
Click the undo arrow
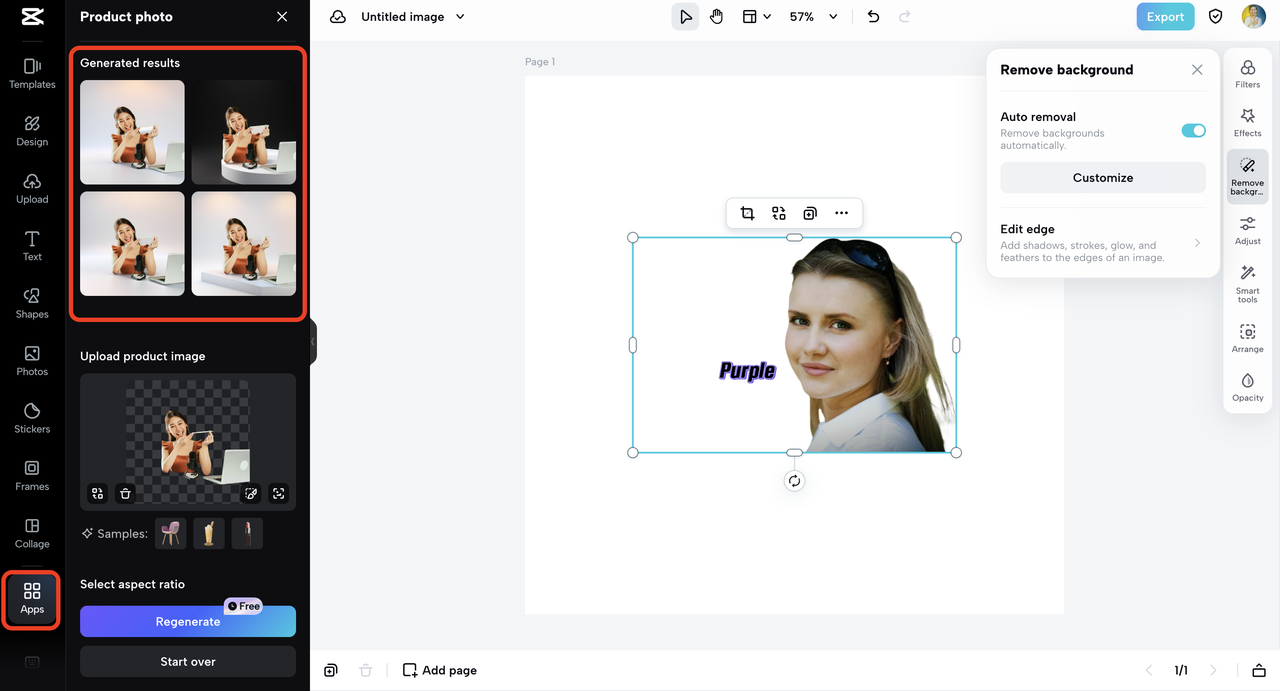[x=873, y=17]
